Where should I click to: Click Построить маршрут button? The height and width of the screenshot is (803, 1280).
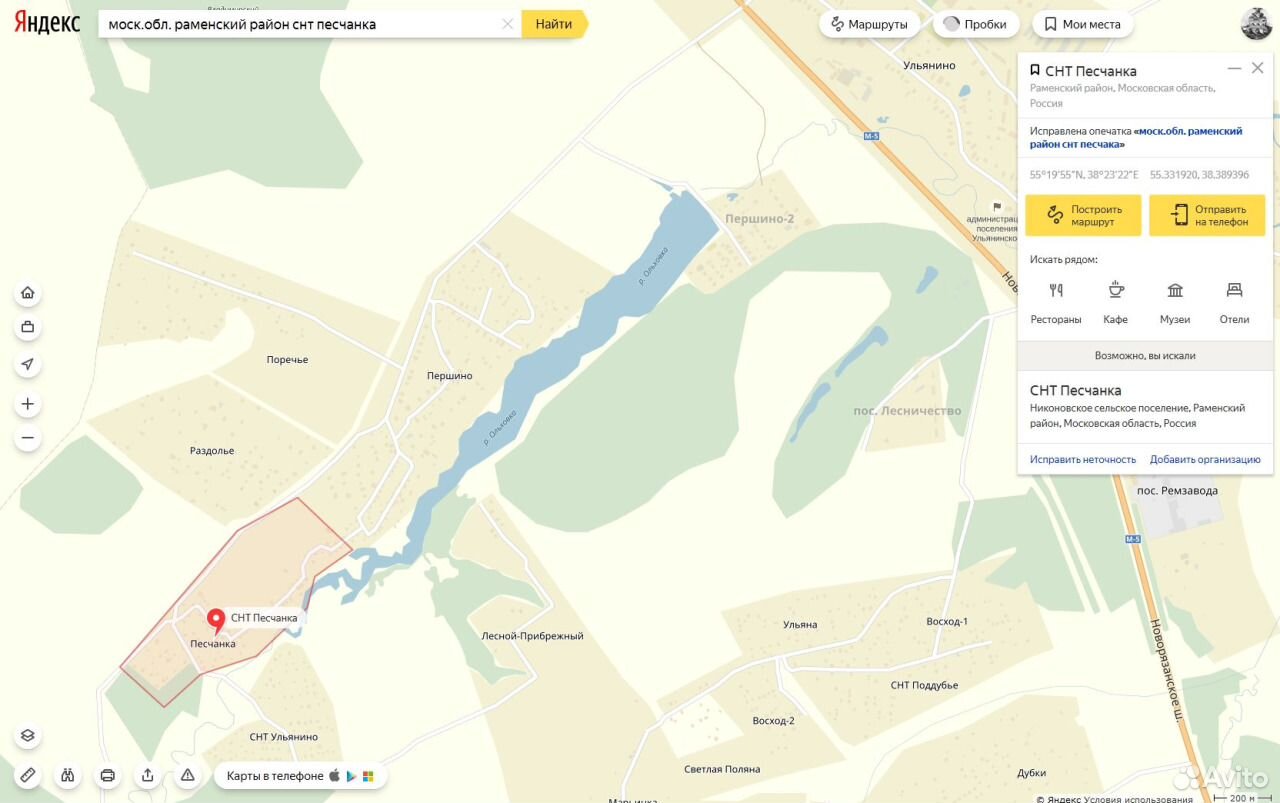pyautogui.click(x=1083, y=215)
